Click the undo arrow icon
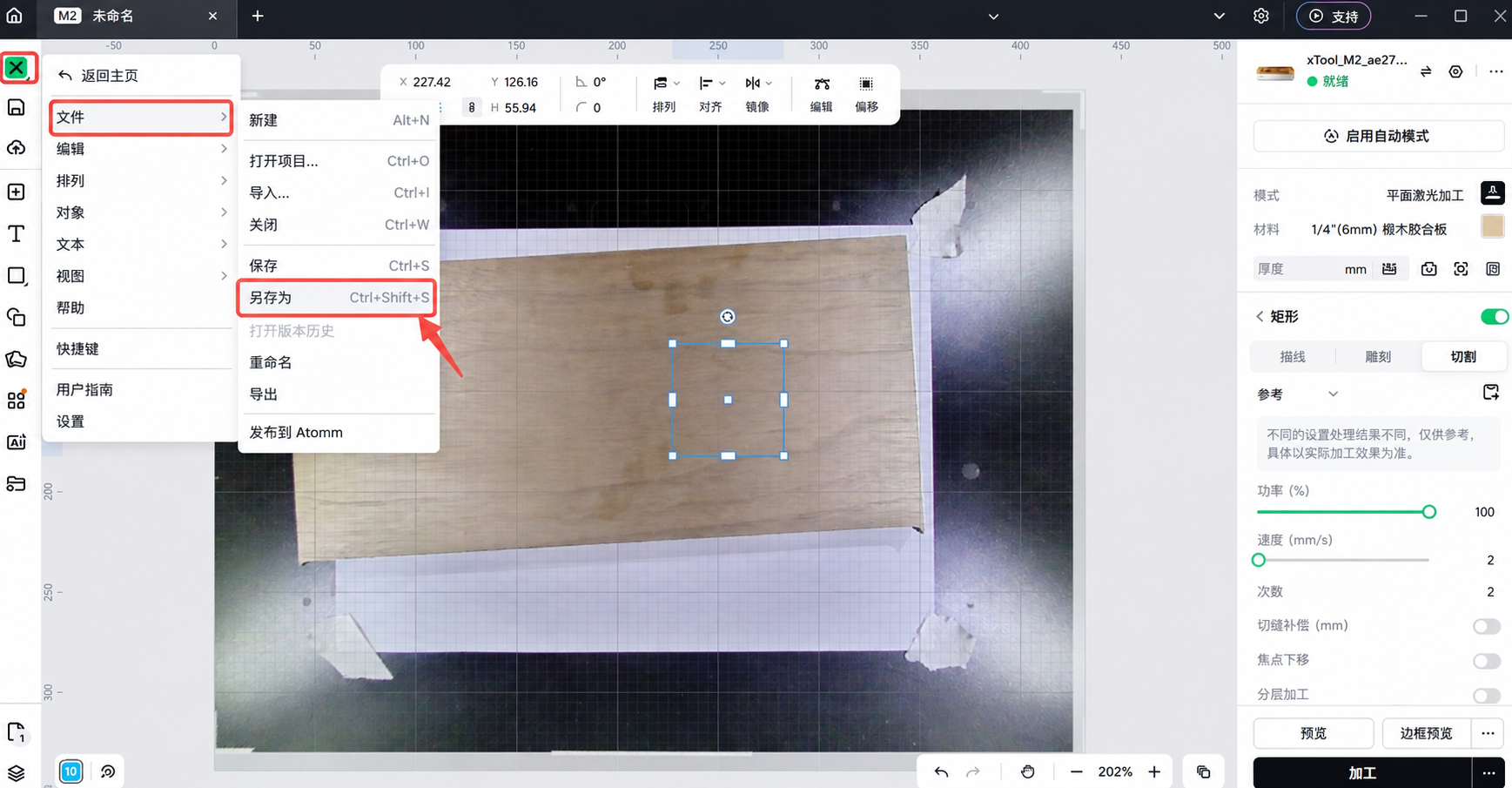The width and height of the screenshot is (1512, 788). tap(941, 771)
